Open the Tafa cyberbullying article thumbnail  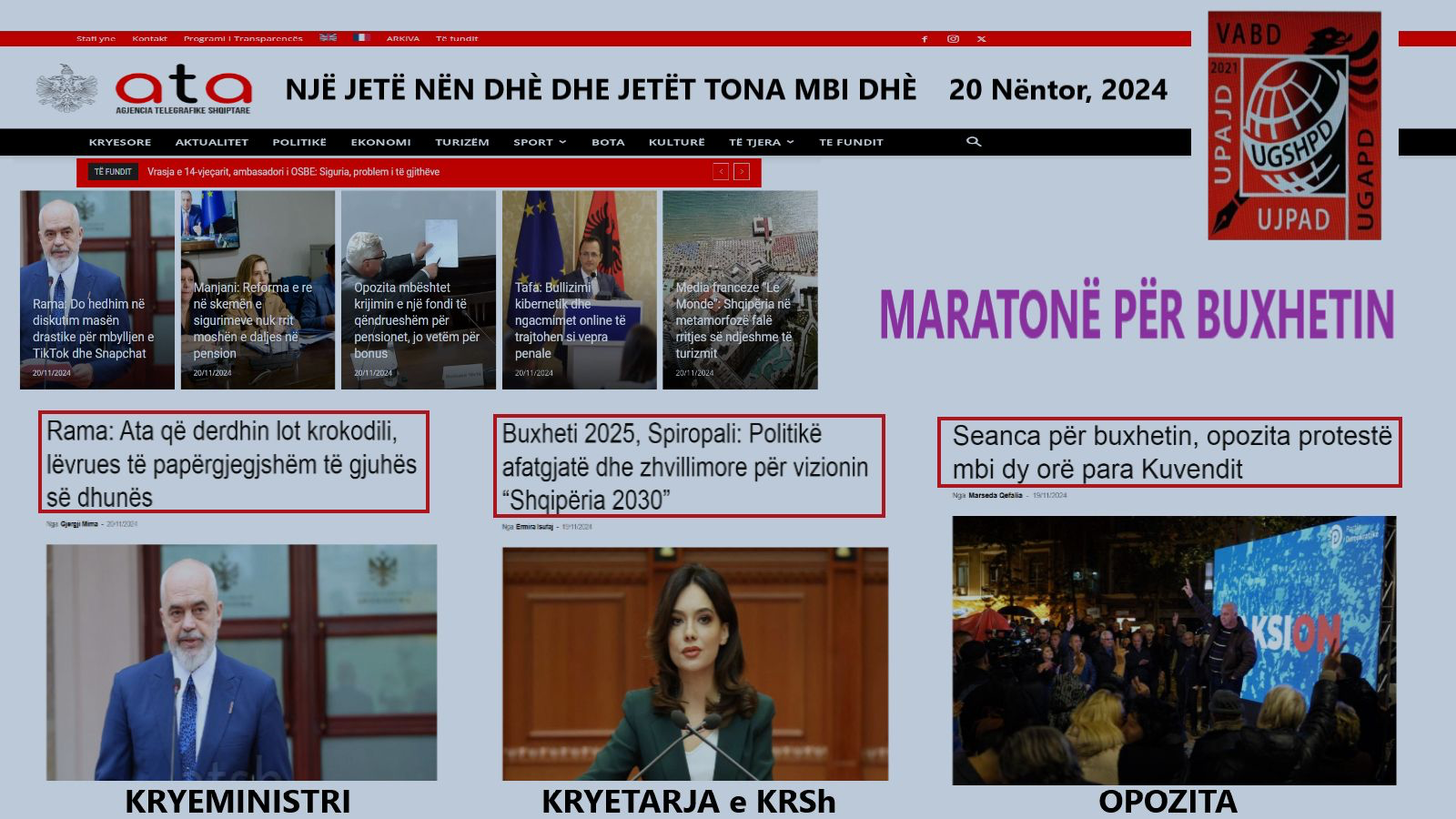click(x=579, y=289)
